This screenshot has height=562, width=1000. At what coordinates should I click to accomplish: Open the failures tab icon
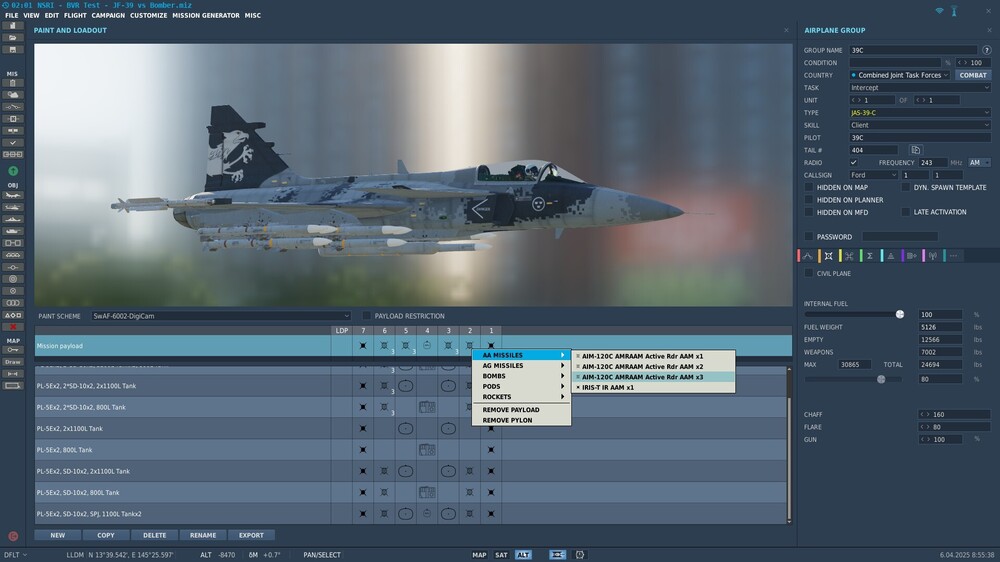(891, 256)
